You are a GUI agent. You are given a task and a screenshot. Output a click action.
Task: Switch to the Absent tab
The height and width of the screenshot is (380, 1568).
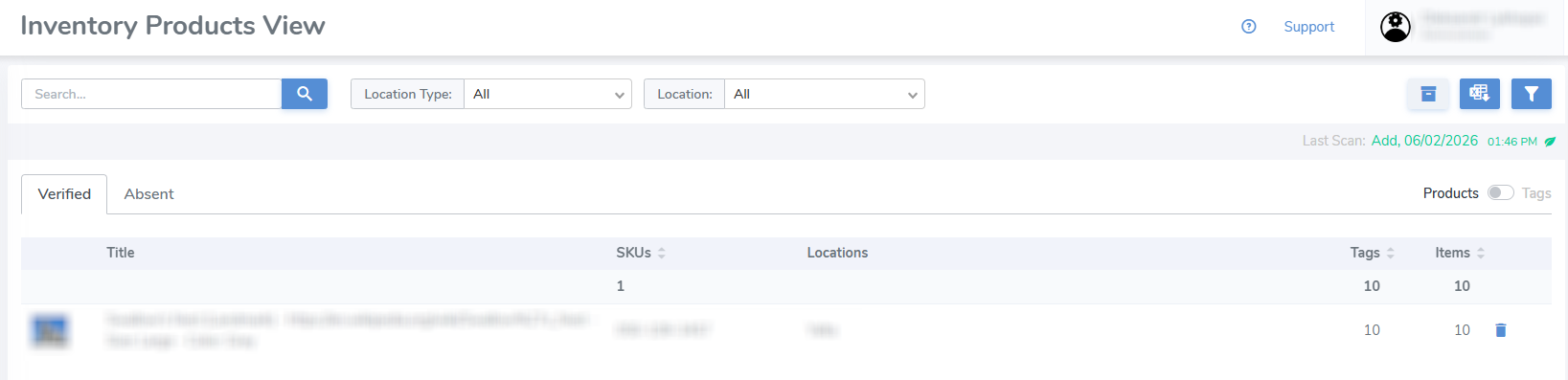tap(149, 194)
